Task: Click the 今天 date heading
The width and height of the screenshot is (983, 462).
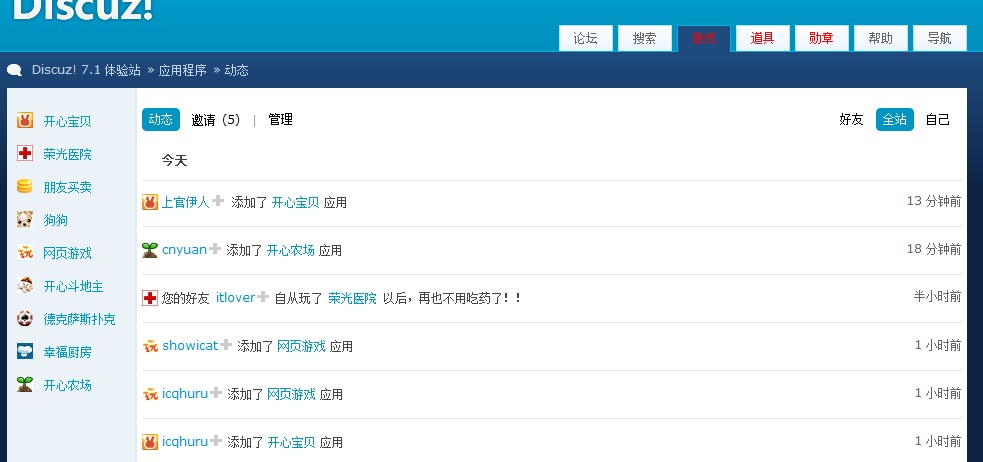Action: click(174, 160)
